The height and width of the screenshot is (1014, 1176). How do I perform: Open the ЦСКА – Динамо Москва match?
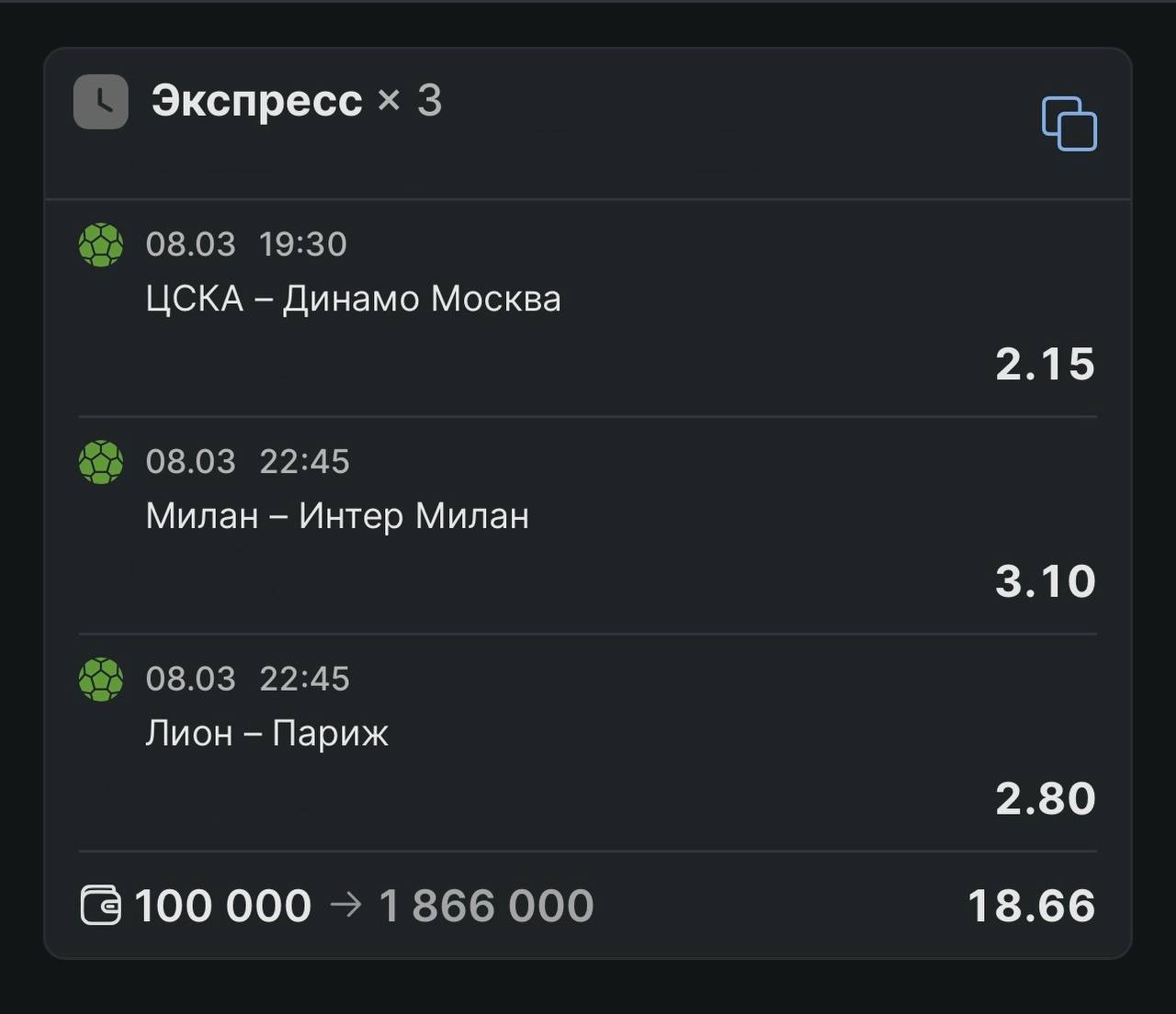(353, 299)
